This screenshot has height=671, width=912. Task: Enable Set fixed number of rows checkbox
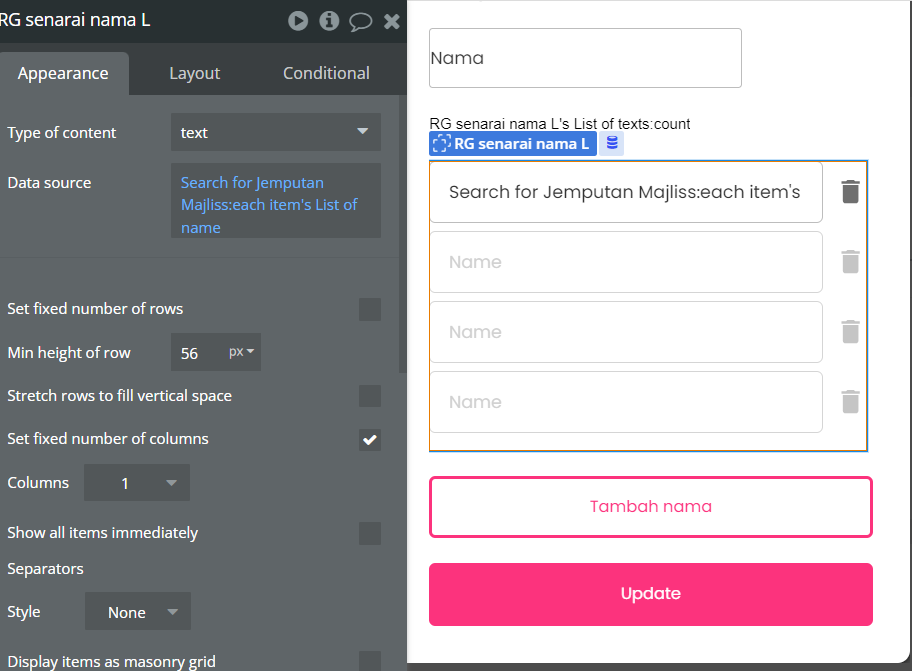(370, 309)
